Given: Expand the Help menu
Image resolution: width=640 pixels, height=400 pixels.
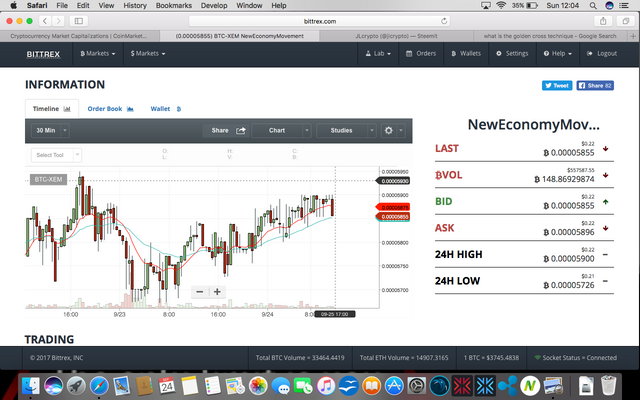Looking at the screenshot, I should coord(558,53).
